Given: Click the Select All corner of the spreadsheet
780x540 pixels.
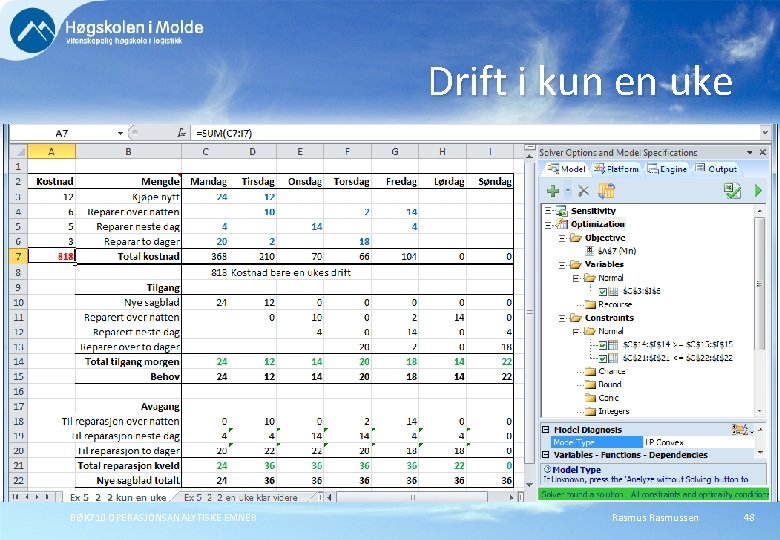Looking at the screenshot, I should [18, 152].
